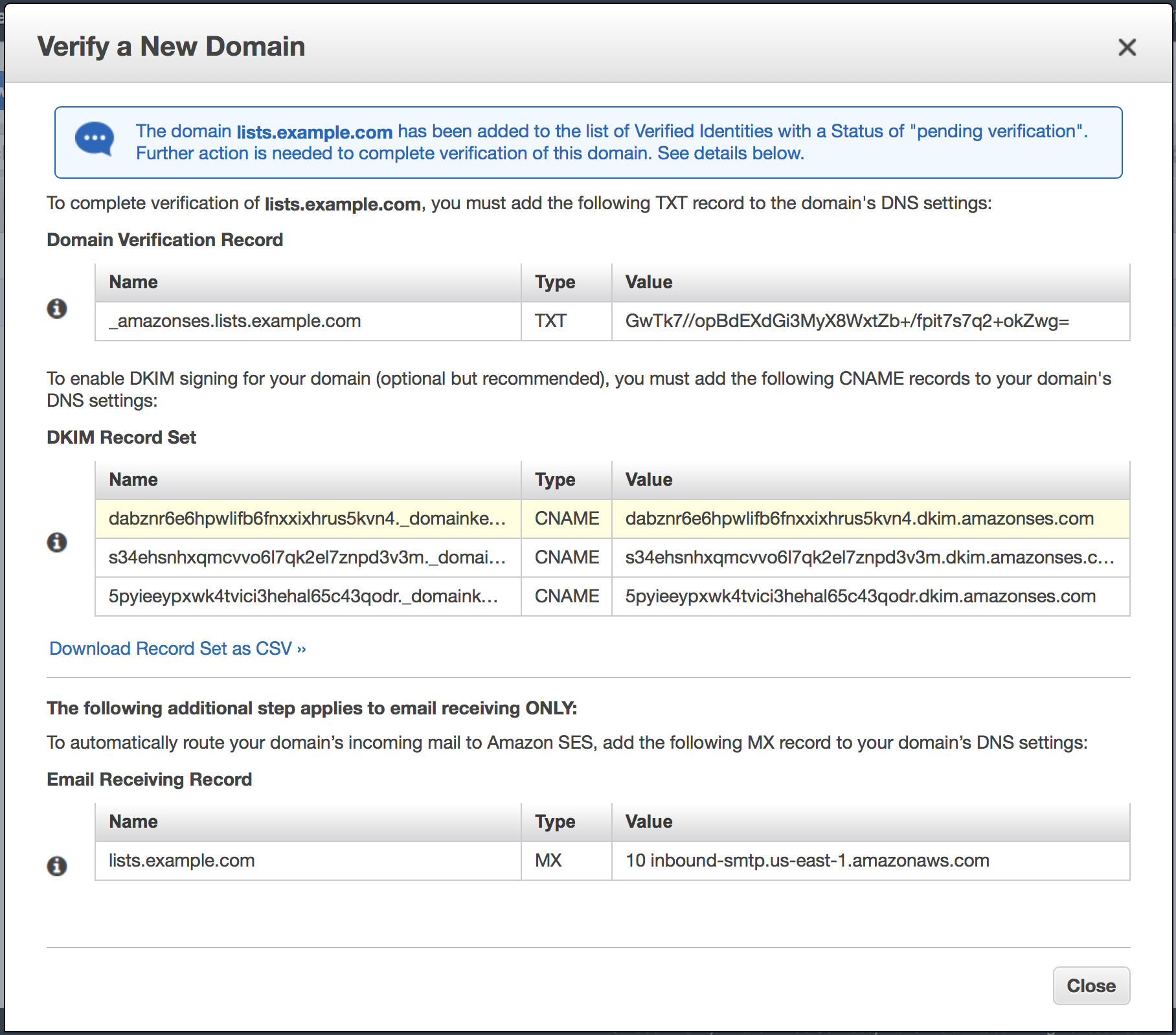Viewport: 1176px width, 1035px height.
Task: Close the Verify a New Domain dialog with X
Action: click(x=1127, y=47)
